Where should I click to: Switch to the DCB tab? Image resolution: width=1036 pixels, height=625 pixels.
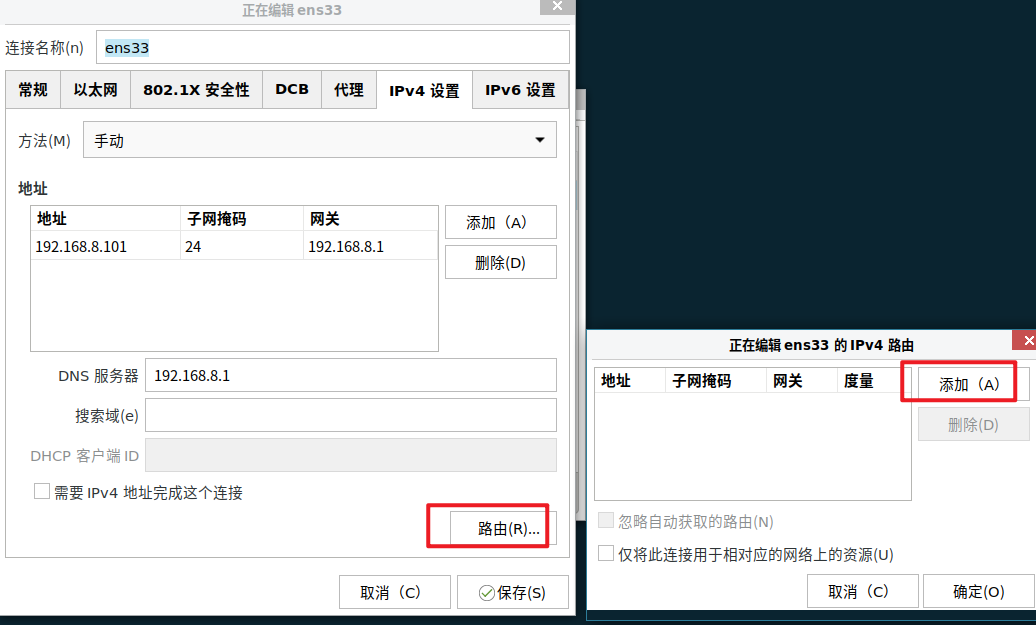coord(292,90)
